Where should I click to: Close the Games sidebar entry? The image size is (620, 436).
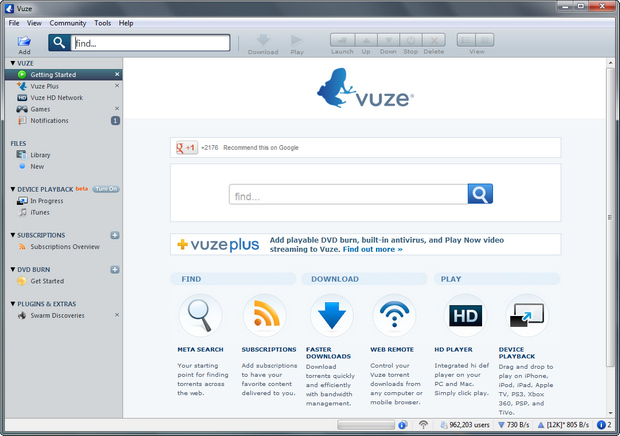[x=117, y=109]
